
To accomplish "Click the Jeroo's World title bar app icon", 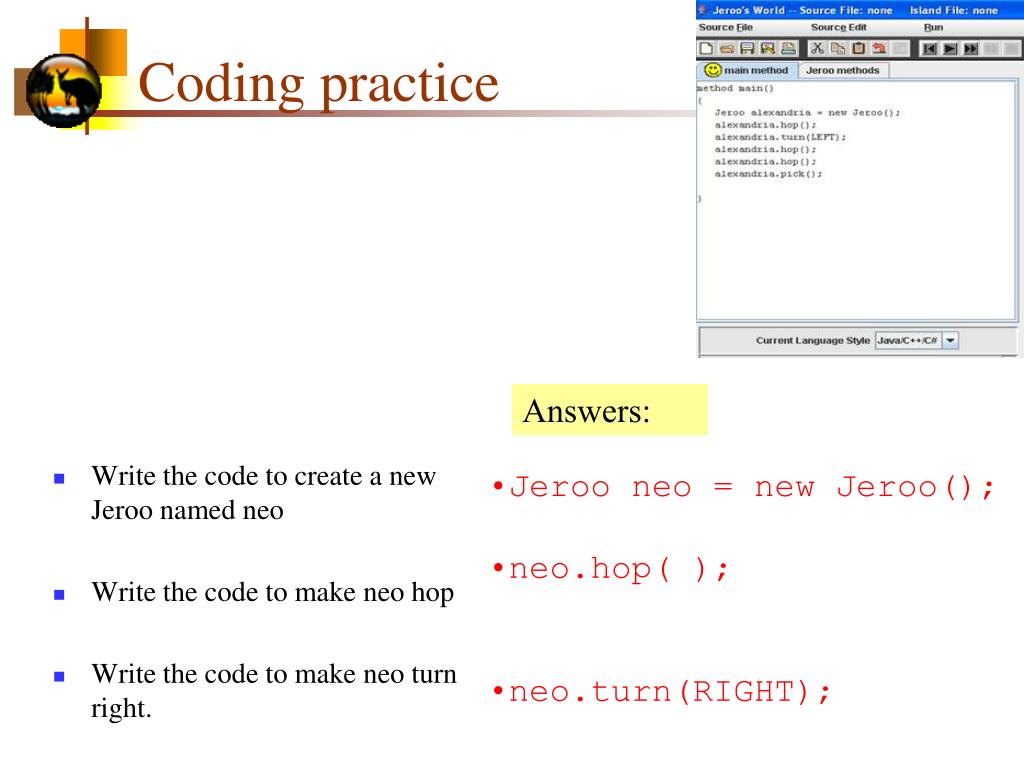I will click(703, 10).
